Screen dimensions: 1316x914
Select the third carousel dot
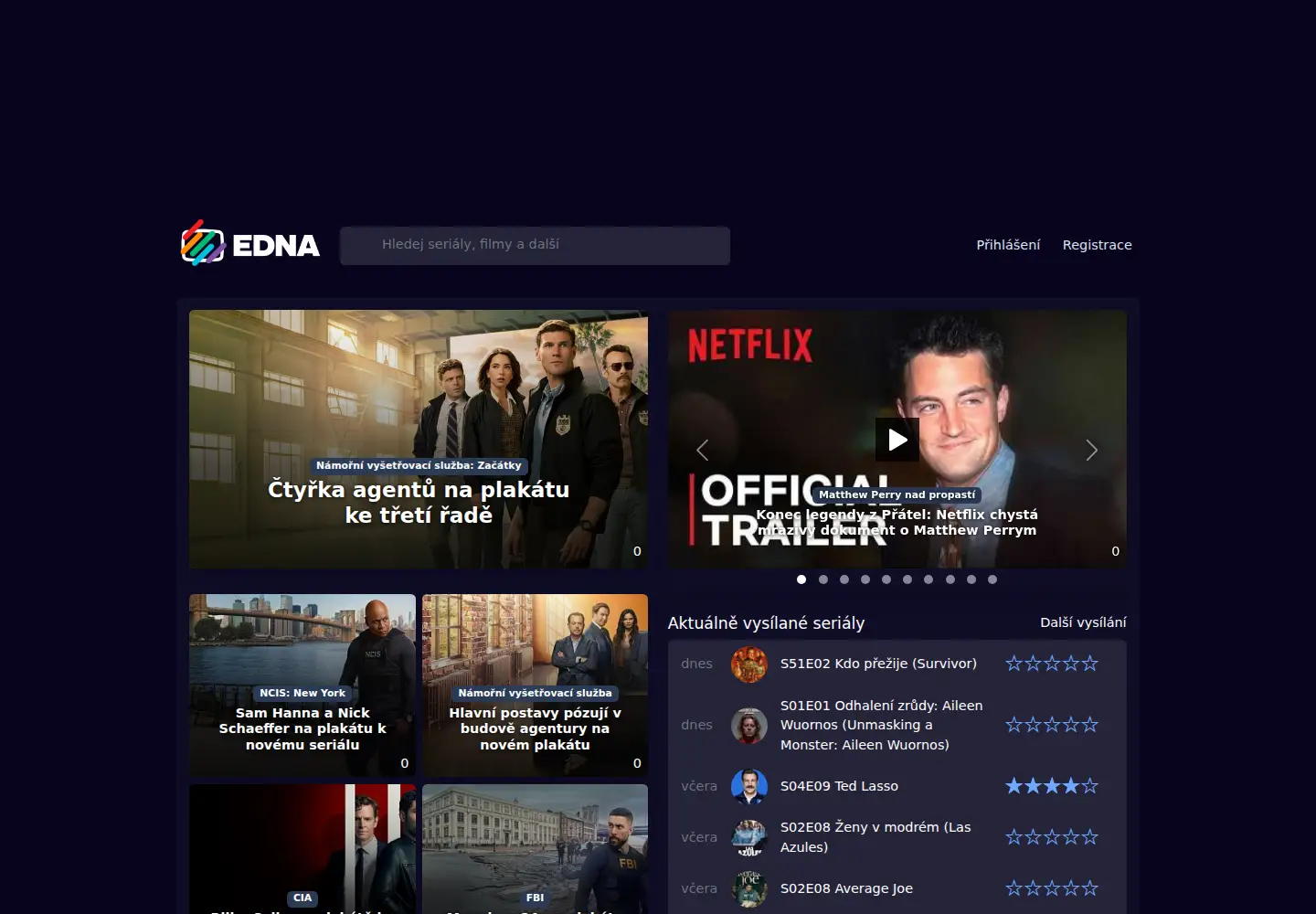tap(844, 579)
